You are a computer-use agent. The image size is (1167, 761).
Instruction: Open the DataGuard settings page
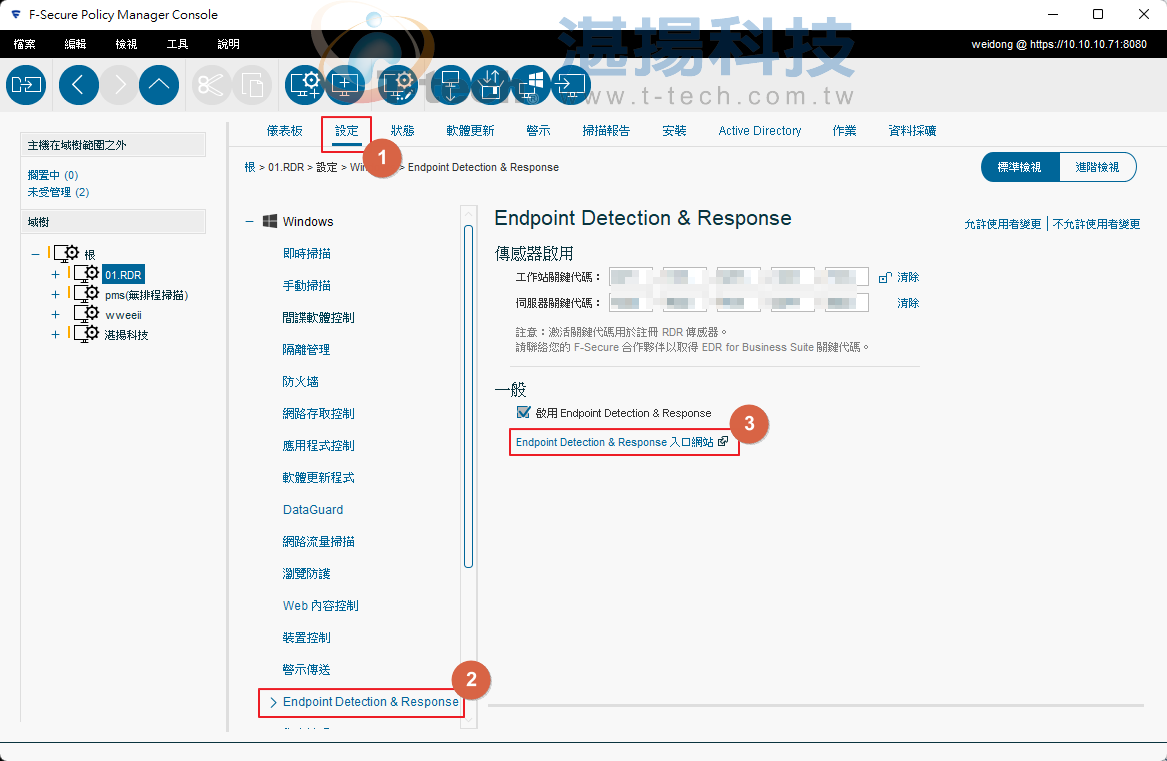(313, 510)
